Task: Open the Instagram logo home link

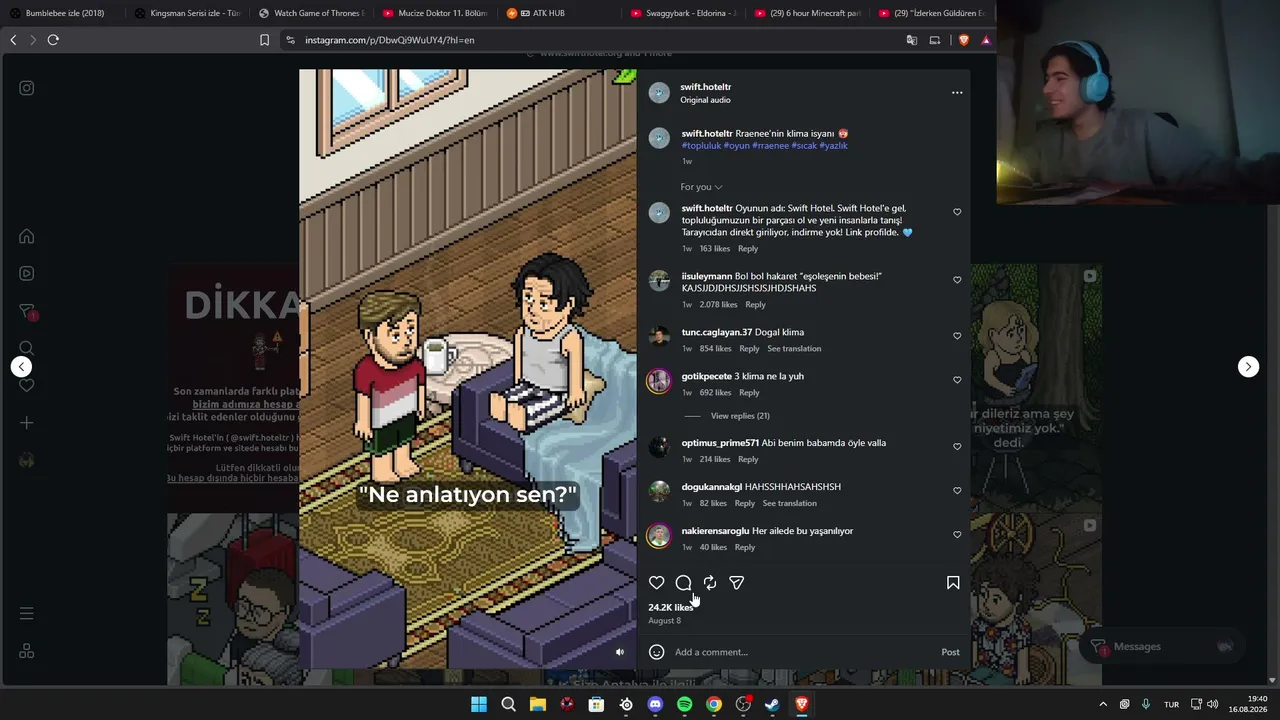Action: click(x=27, y=88)
